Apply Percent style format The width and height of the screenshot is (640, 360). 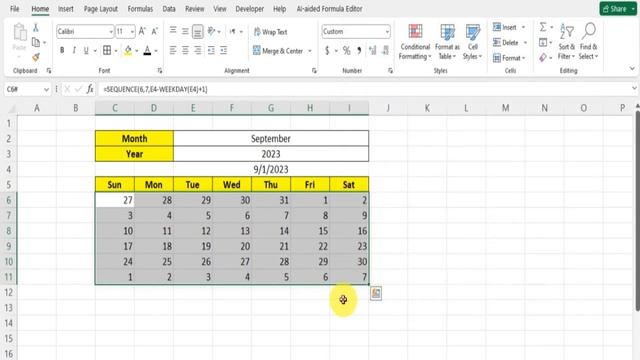pos(347,51)
